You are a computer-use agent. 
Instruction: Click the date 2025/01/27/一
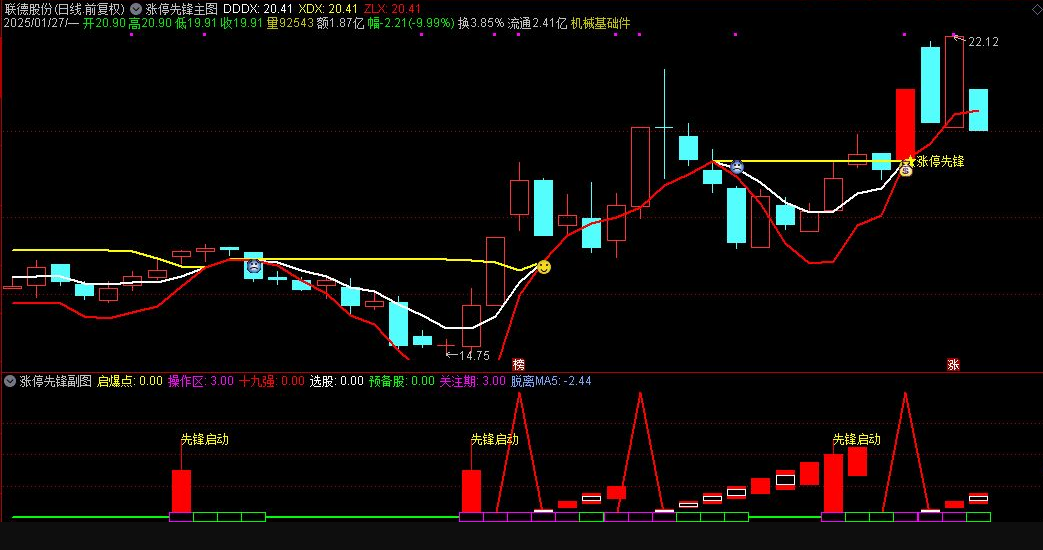41,24
